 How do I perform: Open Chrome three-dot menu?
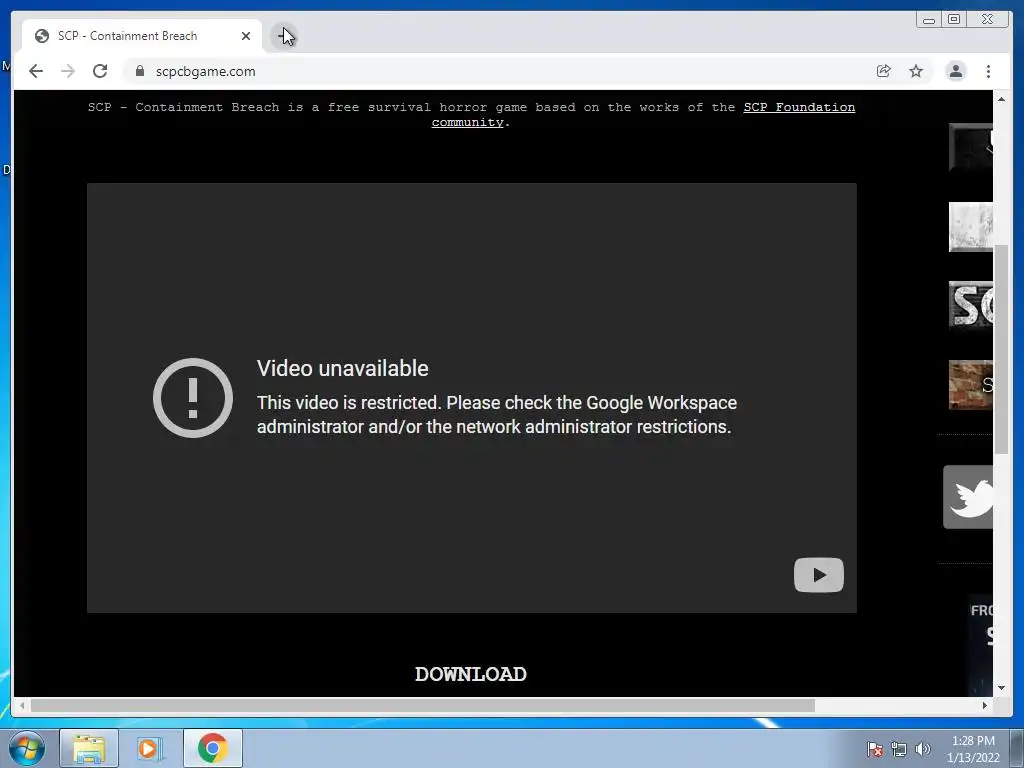pos(988,71)
